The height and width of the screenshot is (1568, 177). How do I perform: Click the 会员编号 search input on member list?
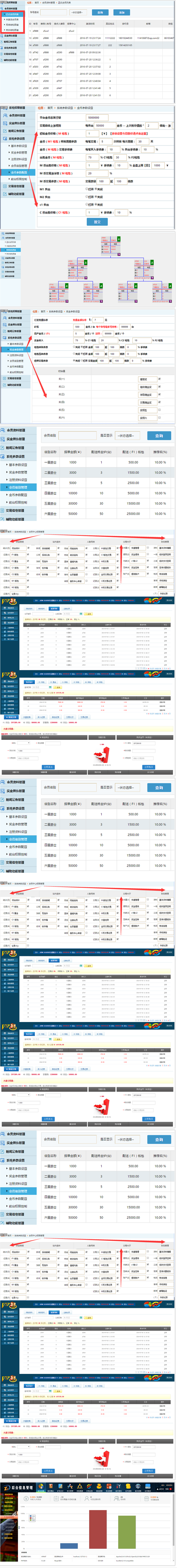tap(54, 12)
